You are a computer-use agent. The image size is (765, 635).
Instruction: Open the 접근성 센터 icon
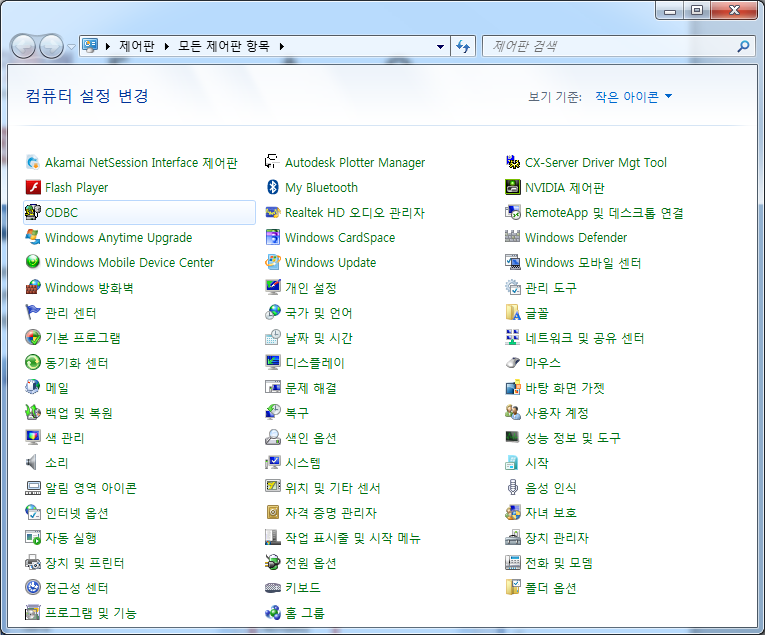click(33, 587)
